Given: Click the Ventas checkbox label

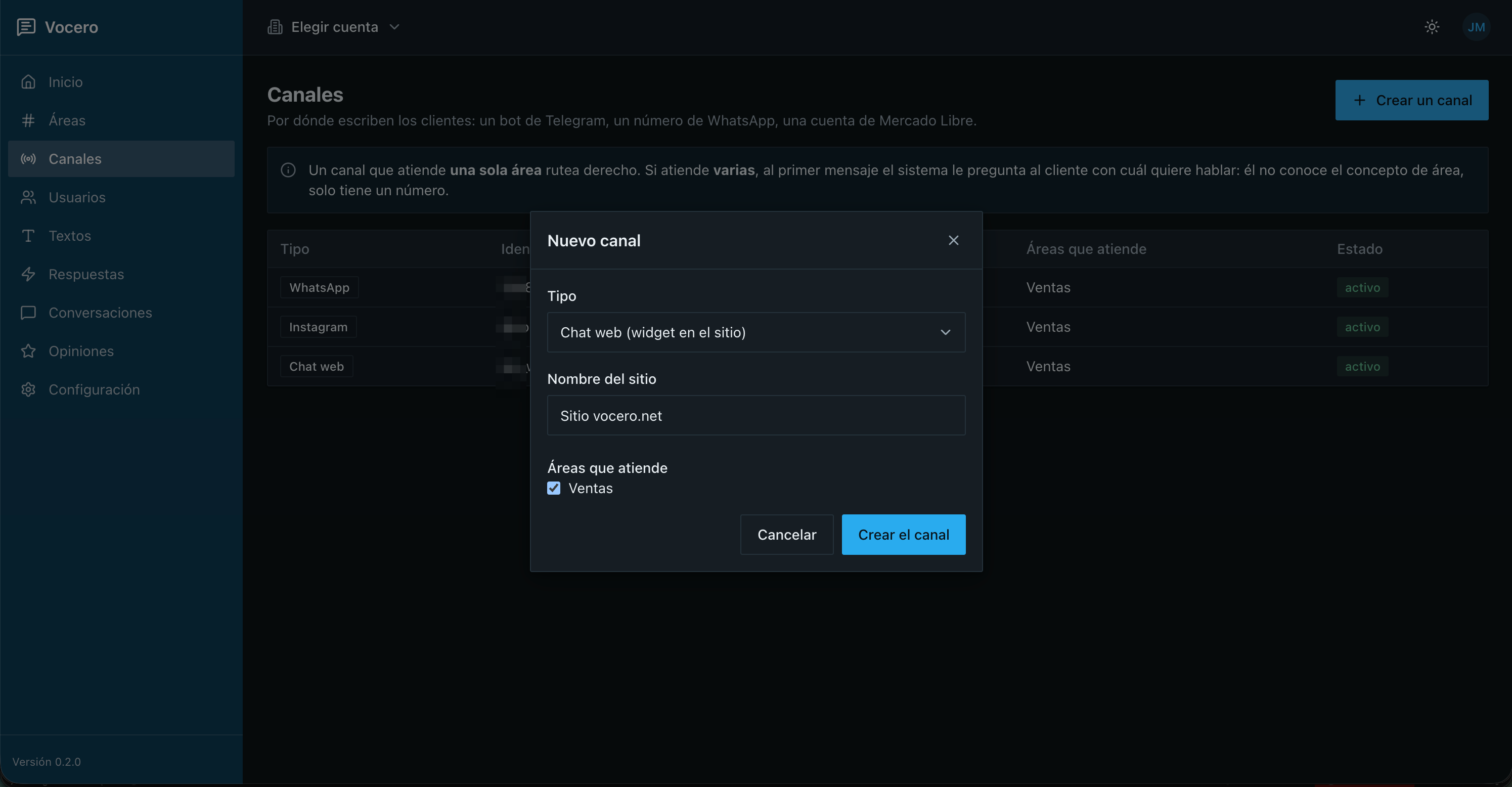Looking at the screenshot, I should point(591,488).
